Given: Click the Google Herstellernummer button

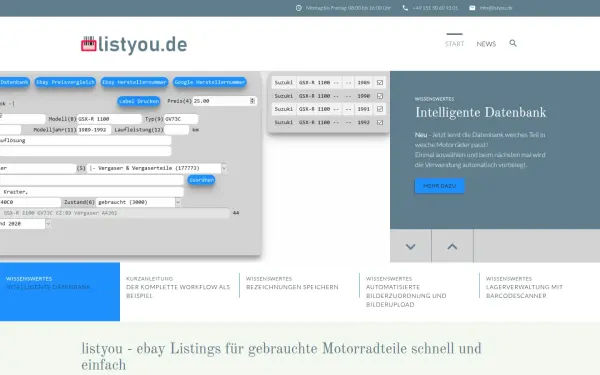Looking at the screenshot, I should tap(210, 82).
